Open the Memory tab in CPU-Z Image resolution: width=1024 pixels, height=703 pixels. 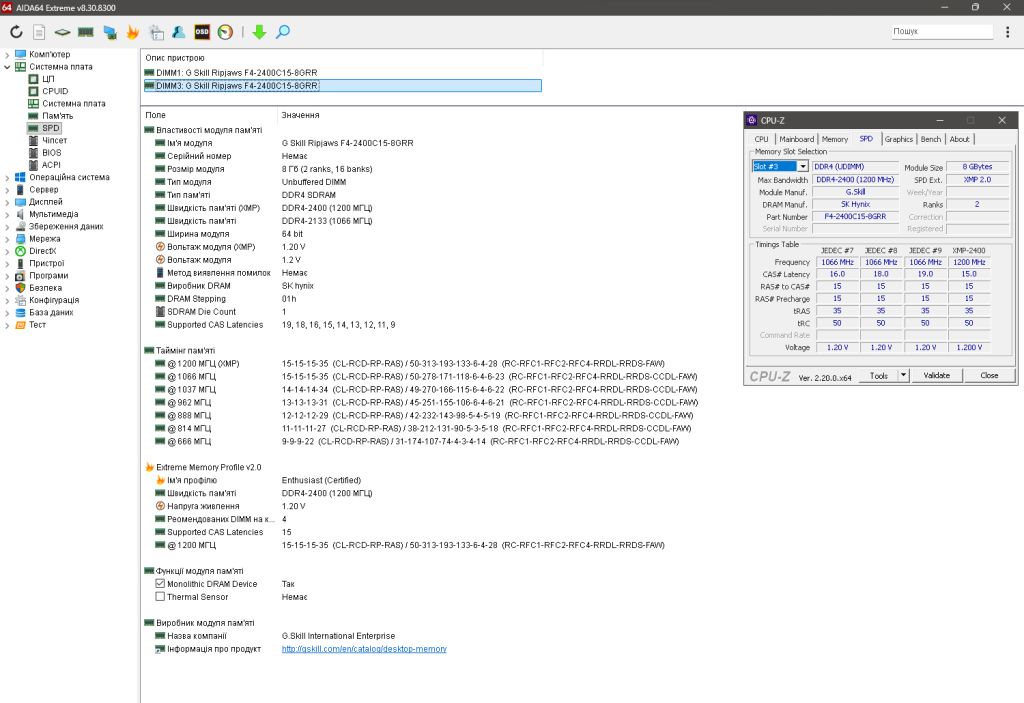[835, 139]
